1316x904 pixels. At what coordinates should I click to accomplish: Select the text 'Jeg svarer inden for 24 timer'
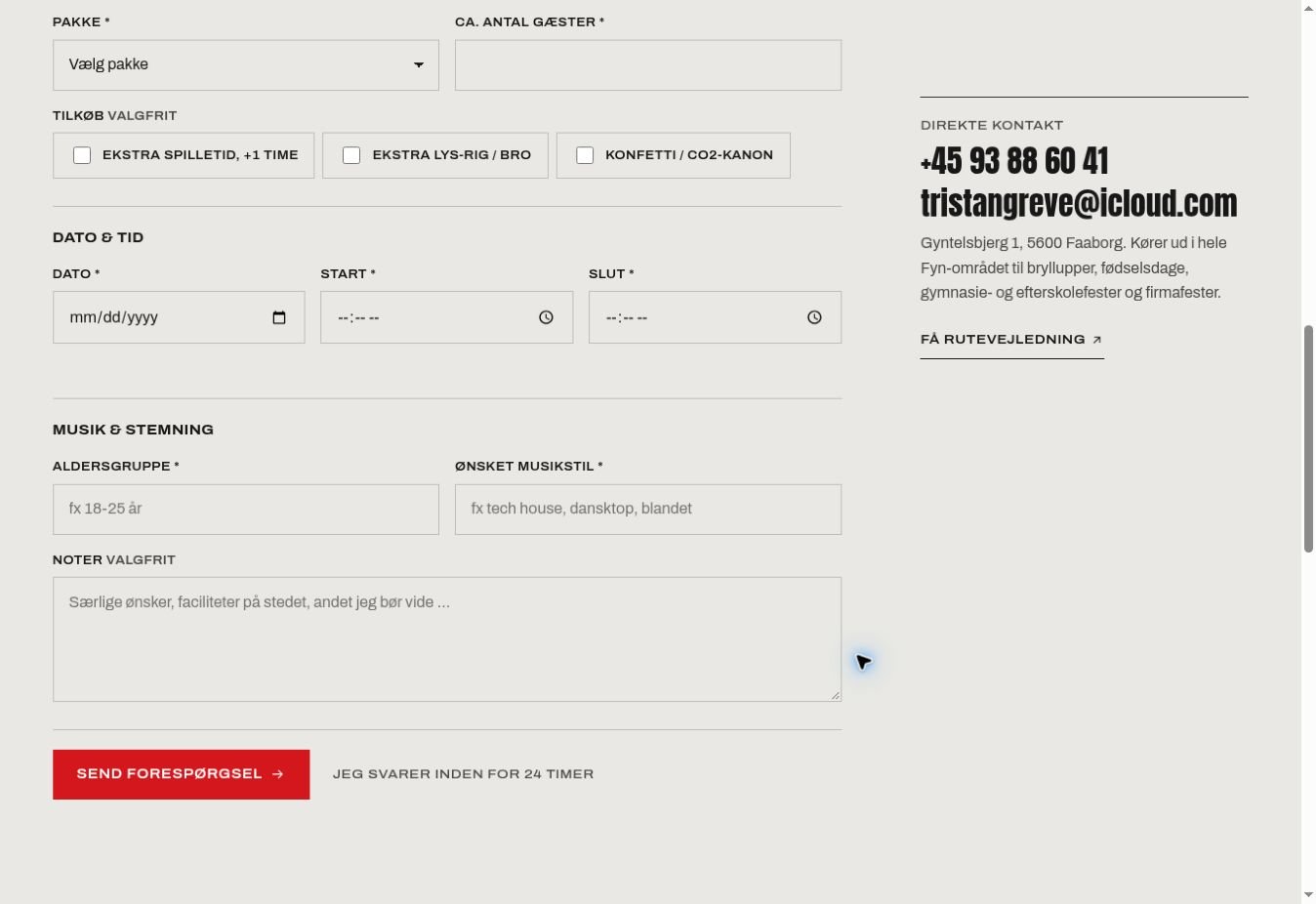tap(463, 774)
